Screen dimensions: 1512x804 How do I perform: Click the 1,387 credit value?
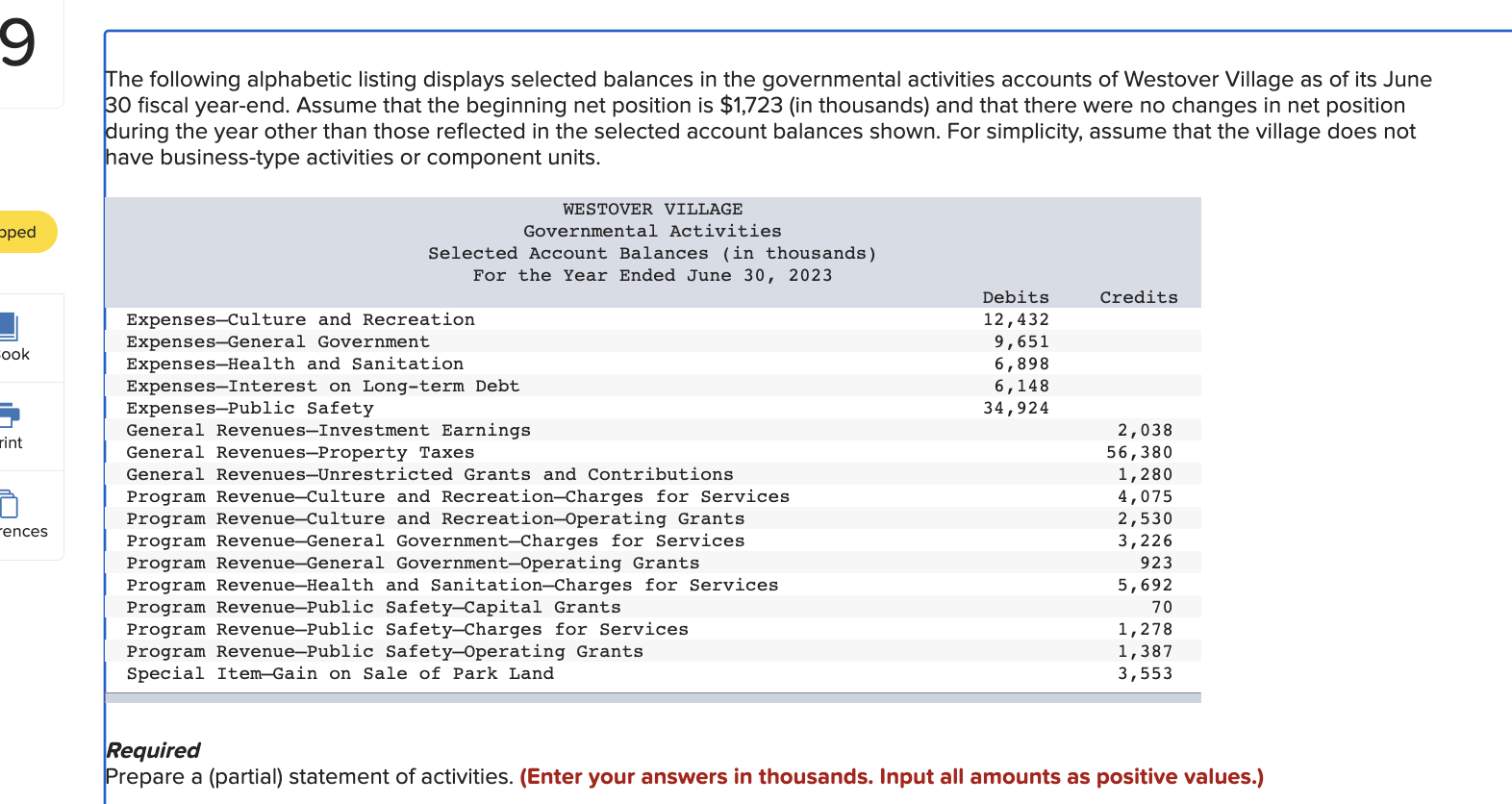(x=1145, y=651)
